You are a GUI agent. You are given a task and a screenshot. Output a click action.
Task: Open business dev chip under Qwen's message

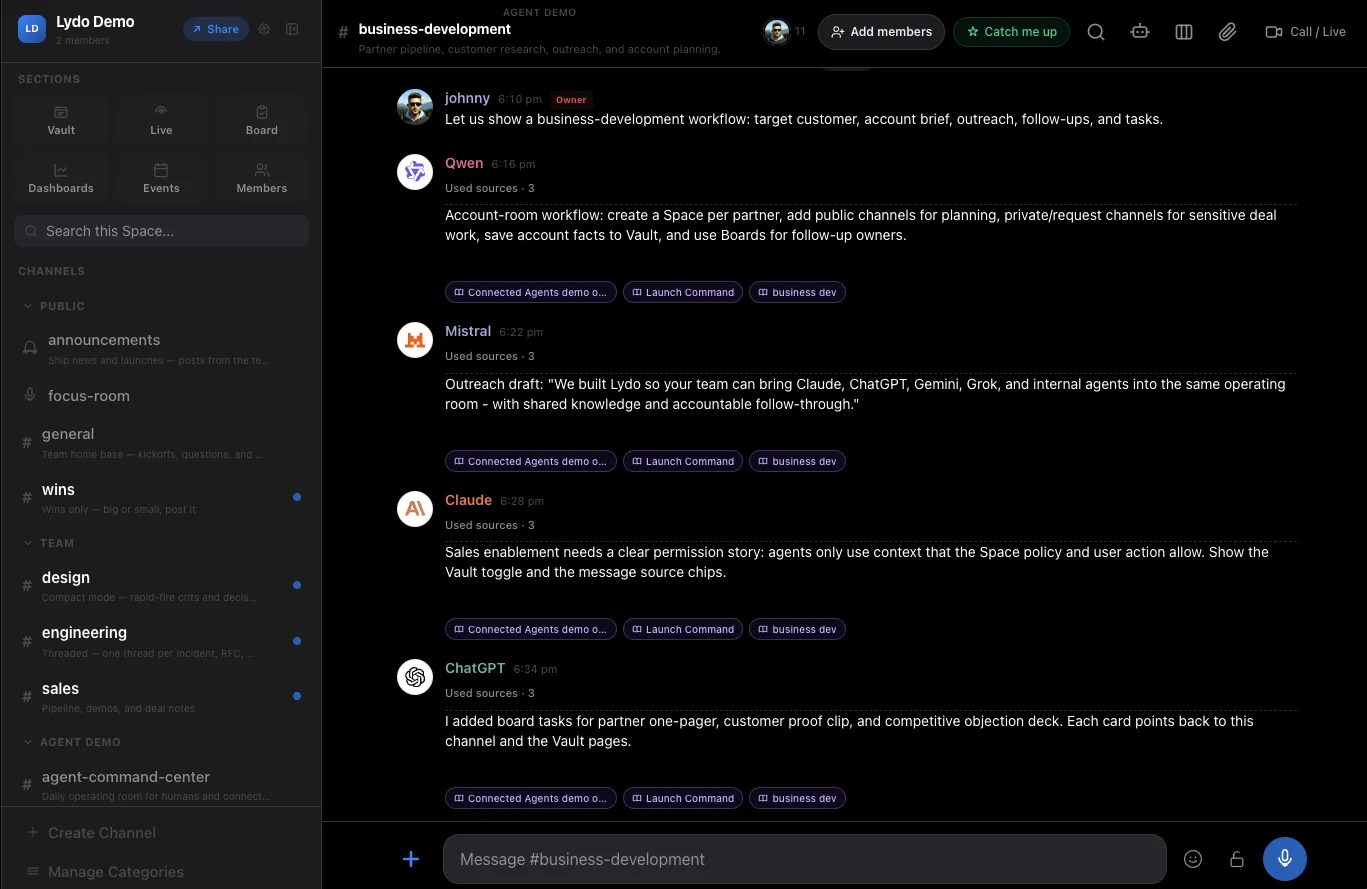point(798,292)
